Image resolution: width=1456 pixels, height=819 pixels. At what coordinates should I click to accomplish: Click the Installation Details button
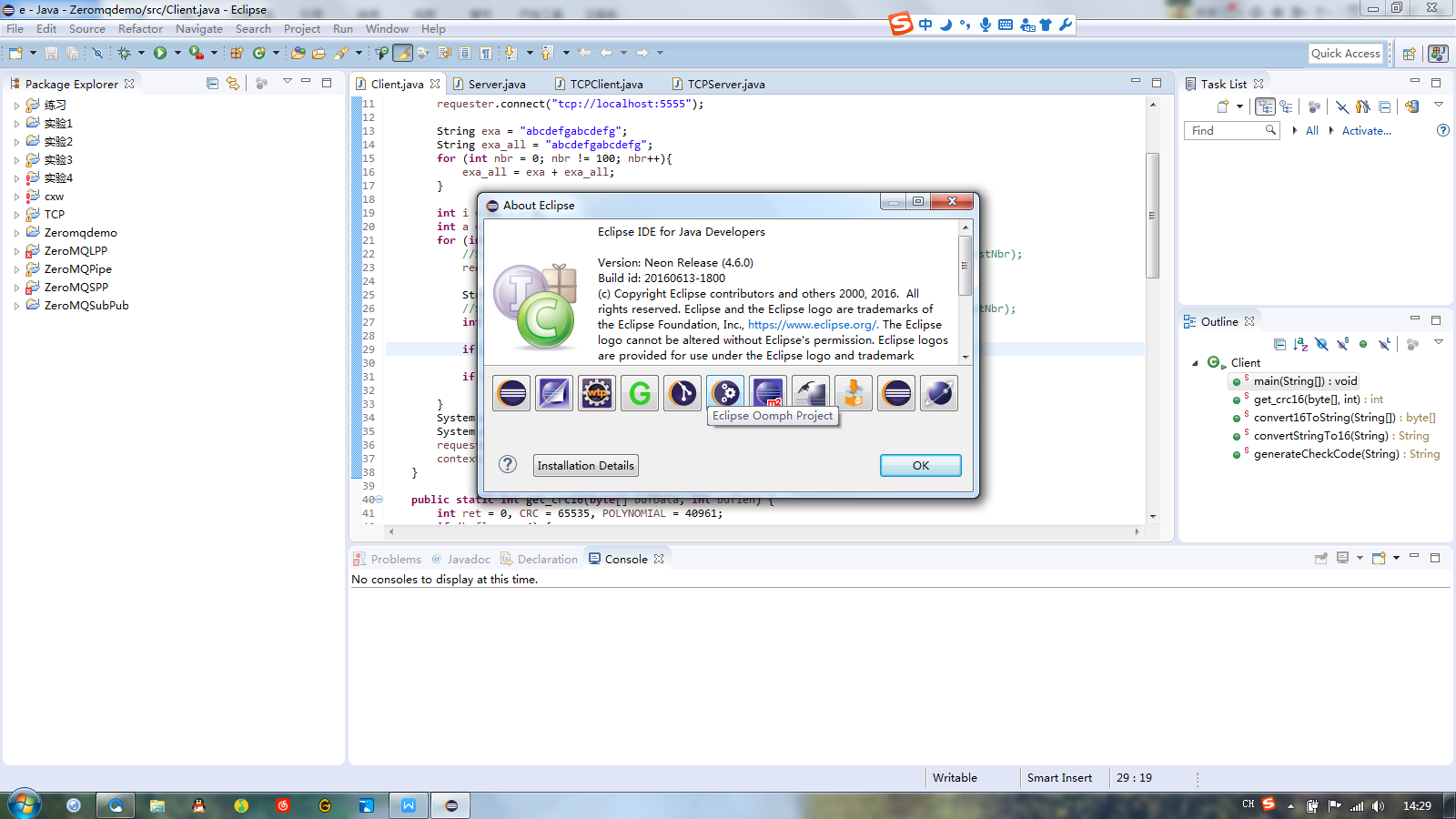[585, 466]
